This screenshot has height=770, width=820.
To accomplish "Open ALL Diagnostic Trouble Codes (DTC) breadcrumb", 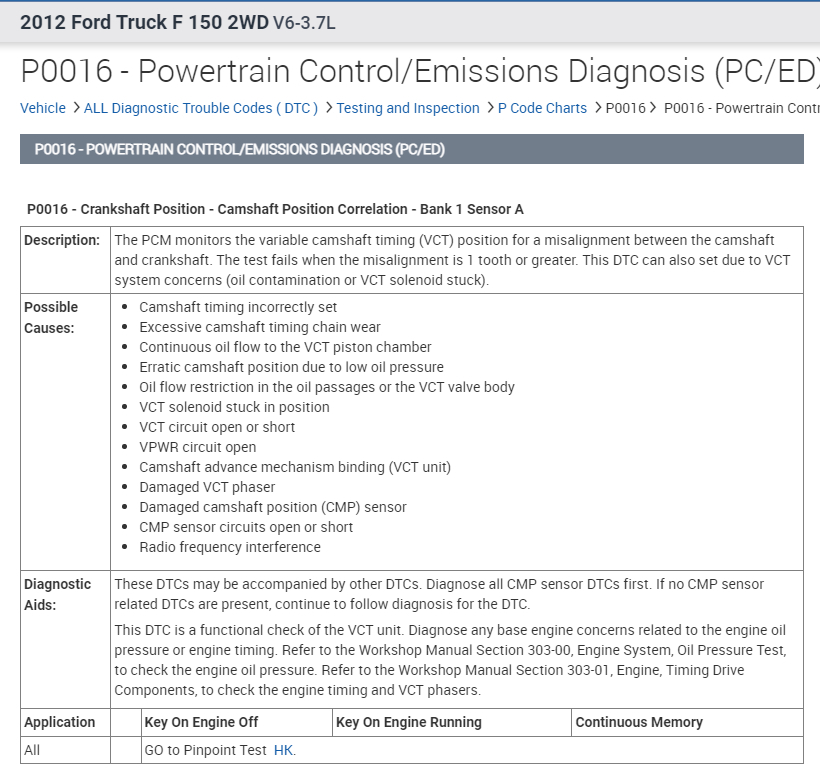I will click(200, 108).
